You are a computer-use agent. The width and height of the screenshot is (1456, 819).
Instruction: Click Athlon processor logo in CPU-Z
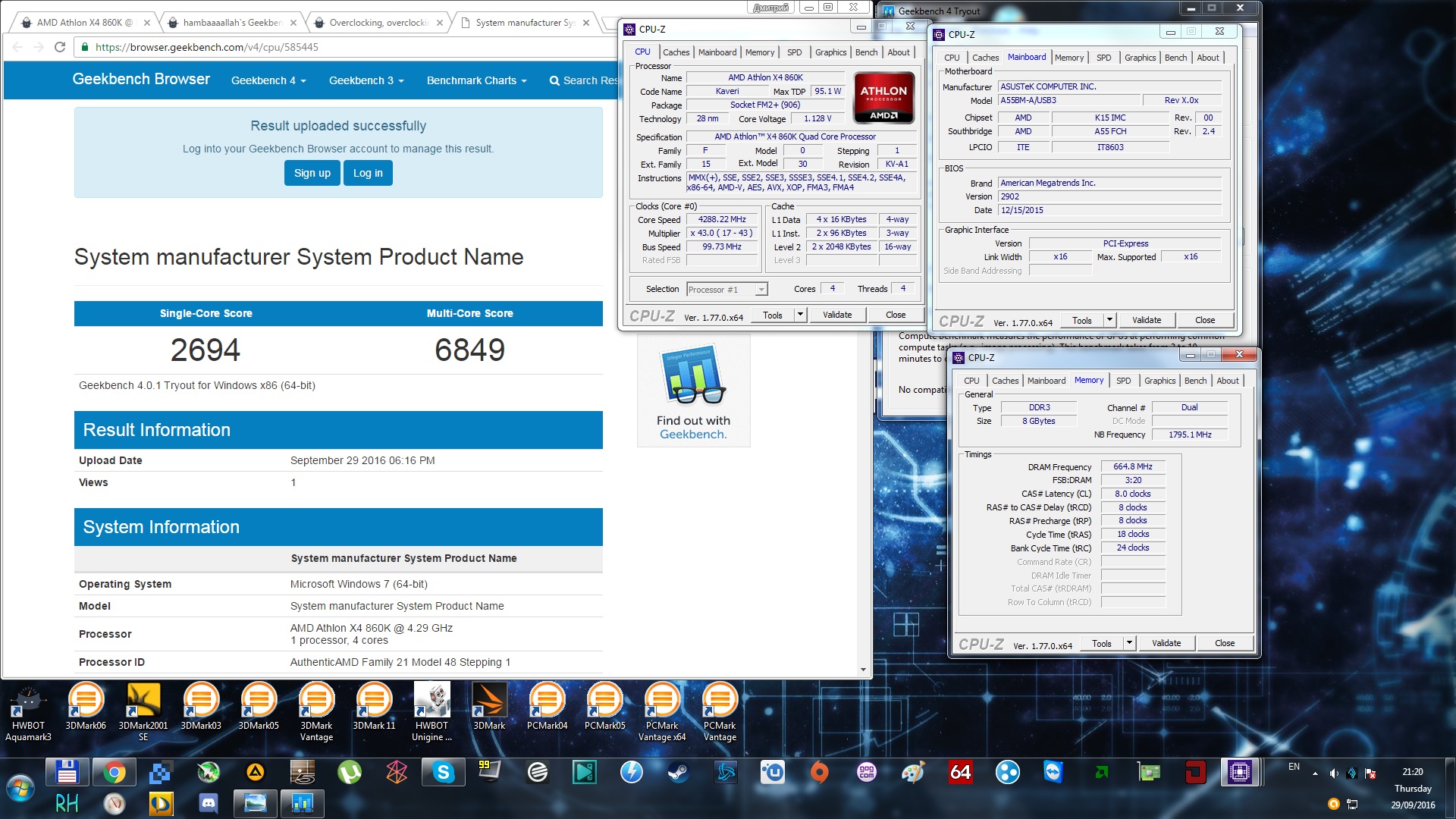[884, 98]
